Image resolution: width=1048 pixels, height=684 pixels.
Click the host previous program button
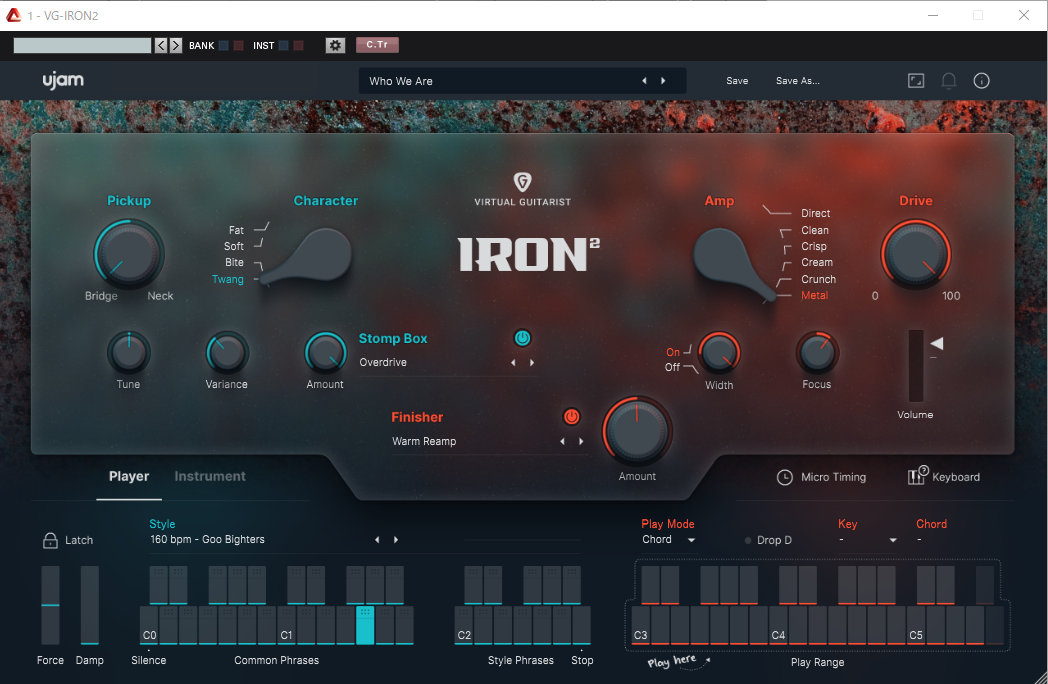161,45
